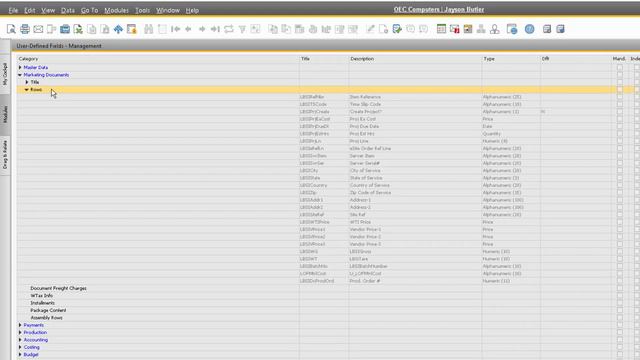Click the last blue notebook toolbar icon
Image resolution: width=640 pixels, height=360 pixels.
560,29
